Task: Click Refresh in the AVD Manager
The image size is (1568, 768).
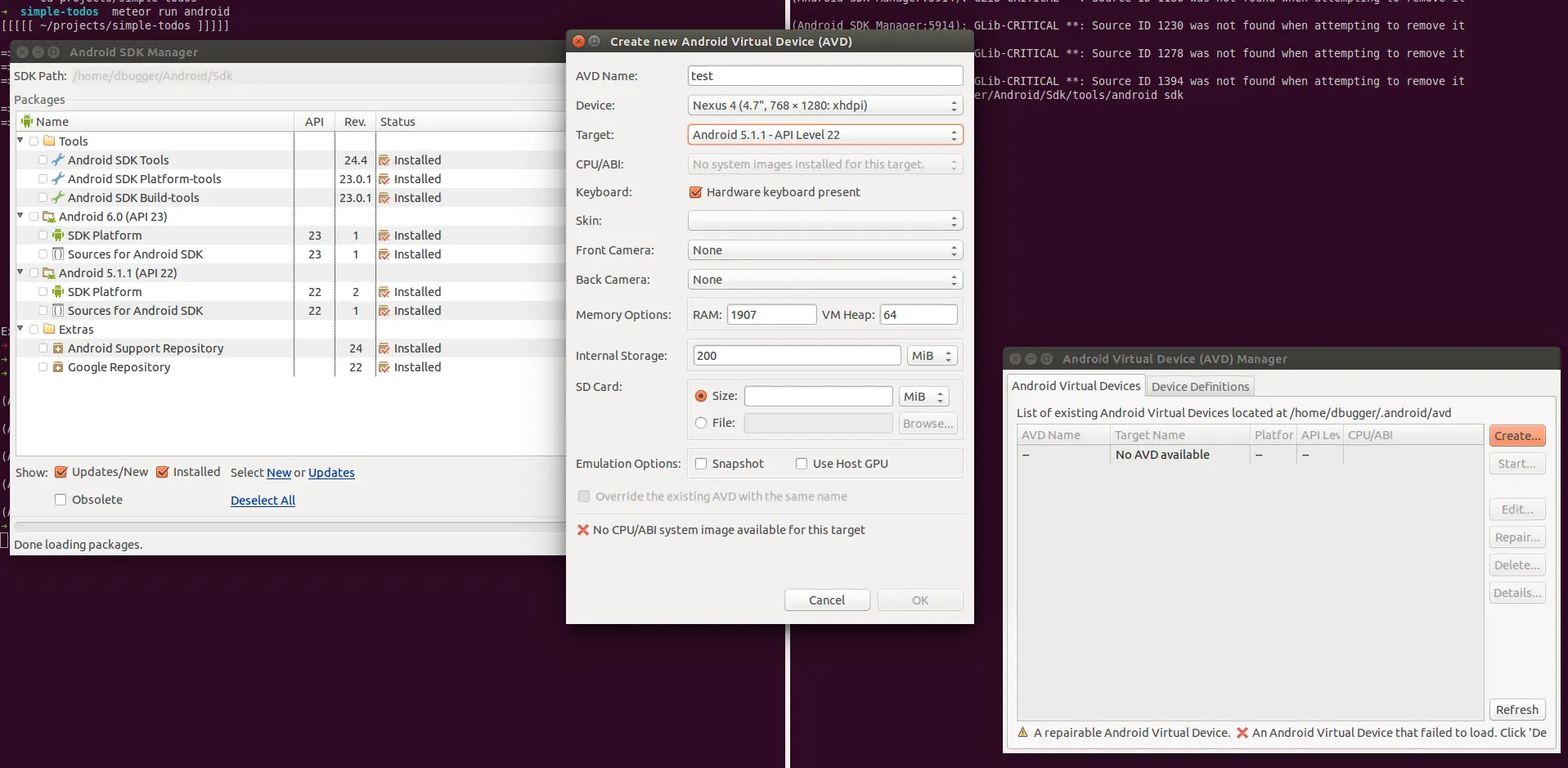Action: click(1517, 710)
